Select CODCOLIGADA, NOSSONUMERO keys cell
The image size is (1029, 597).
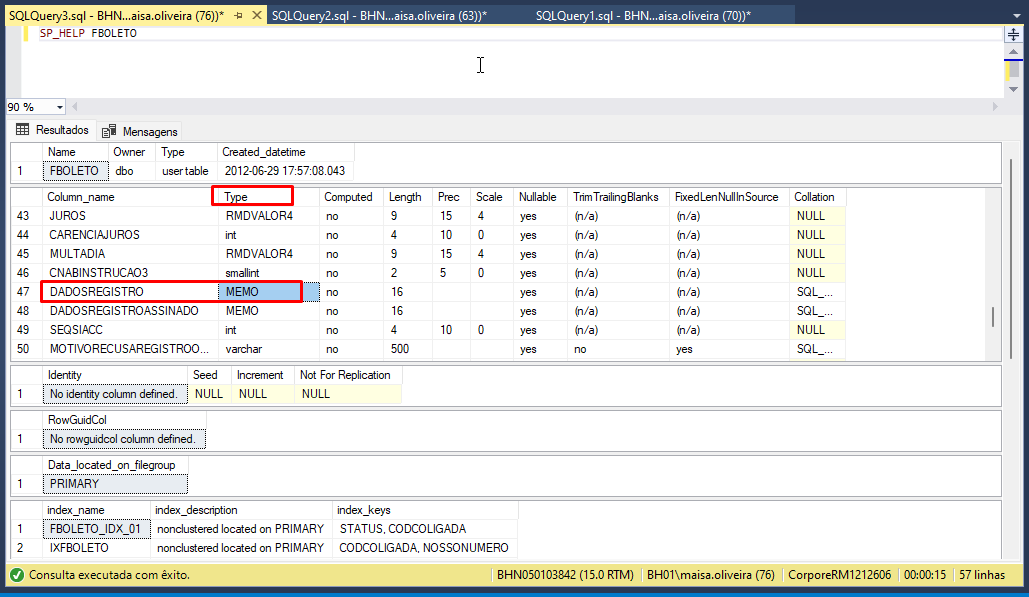(x=425, y=548)
